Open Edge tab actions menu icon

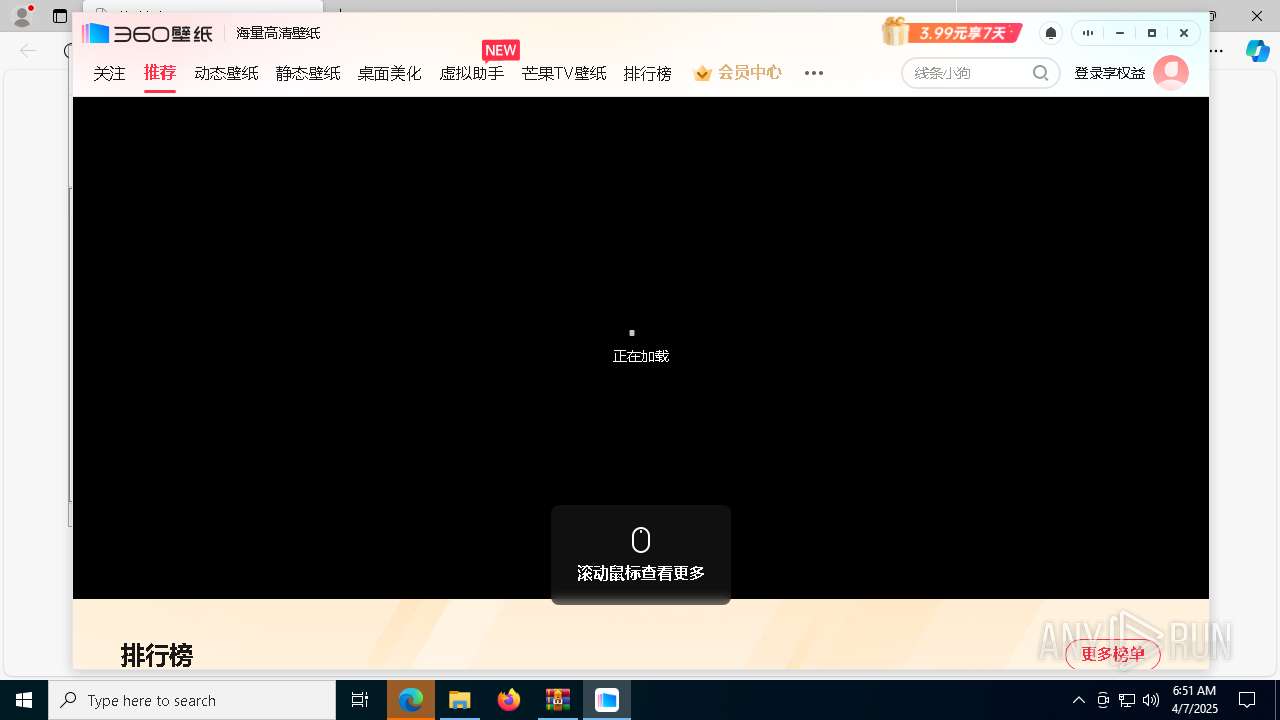[60, 16]
